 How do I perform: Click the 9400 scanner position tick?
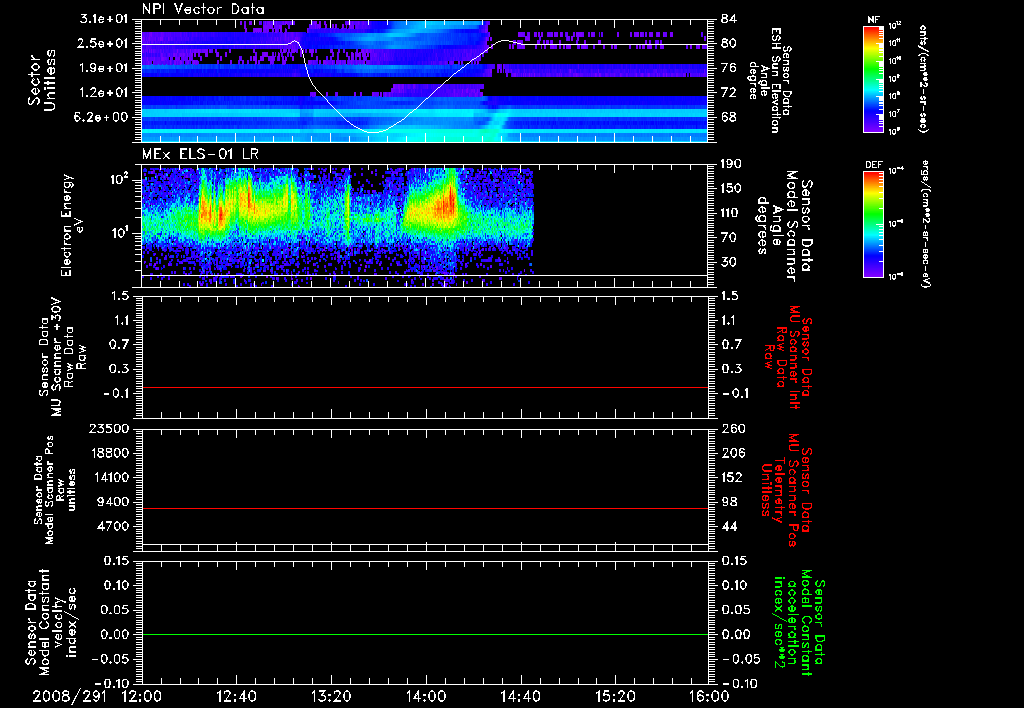[x=112, y=502]
